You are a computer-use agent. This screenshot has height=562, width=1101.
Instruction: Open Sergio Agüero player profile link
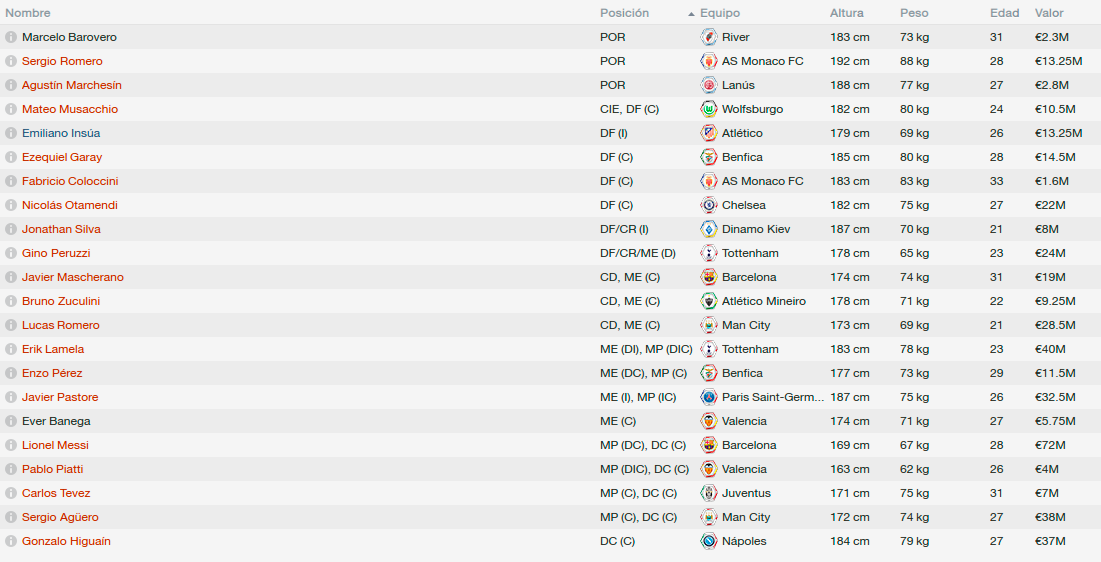60,517
